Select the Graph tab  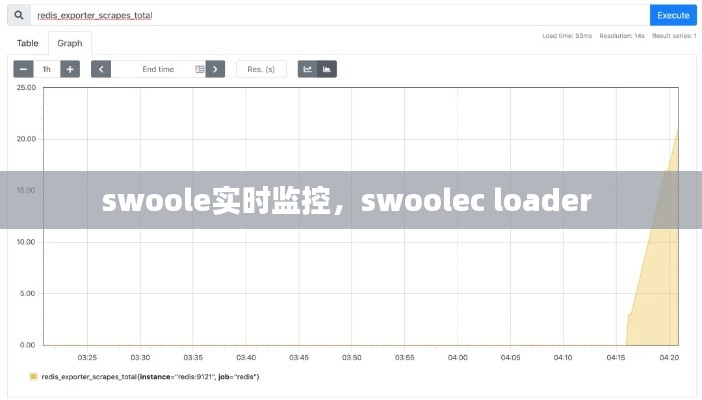coord(70,43)
